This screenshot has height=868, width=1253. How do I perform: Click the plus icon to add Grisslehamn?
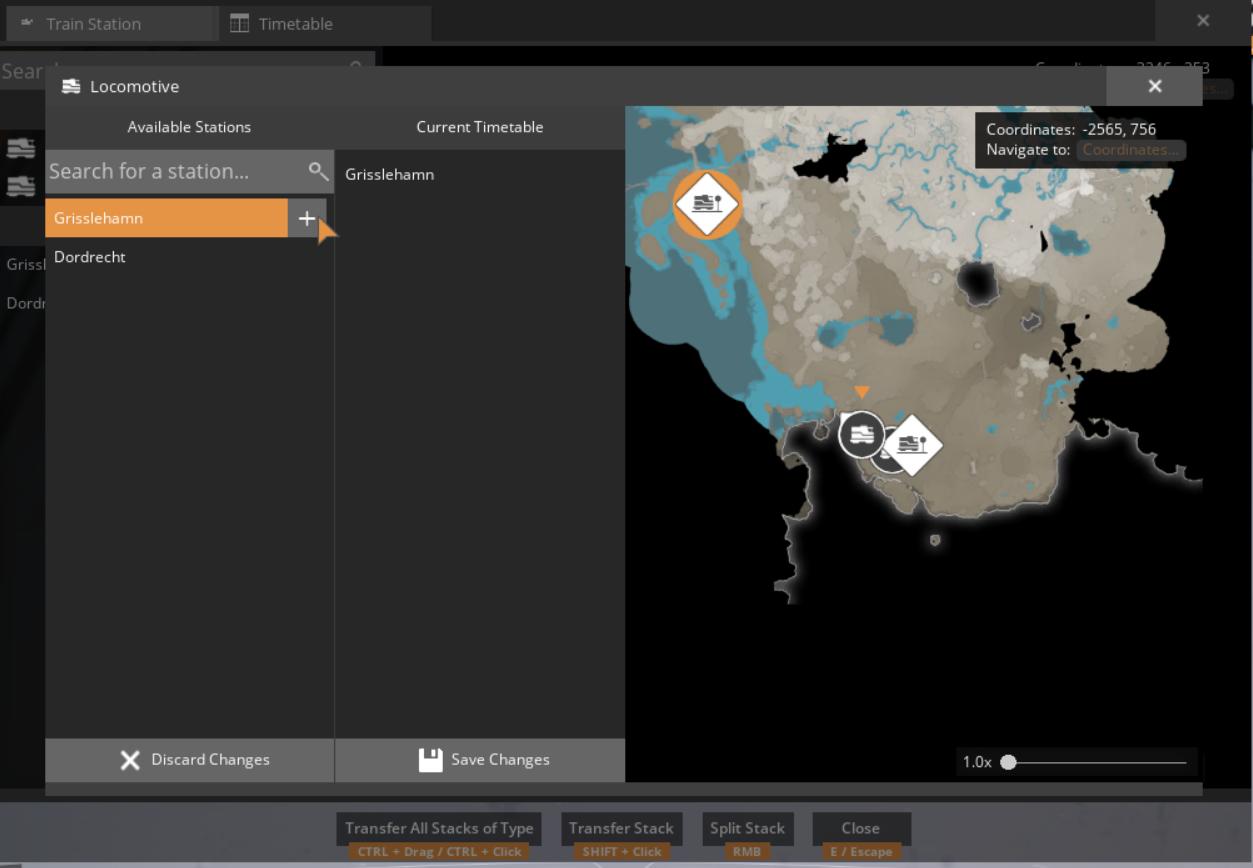(307, 218)
